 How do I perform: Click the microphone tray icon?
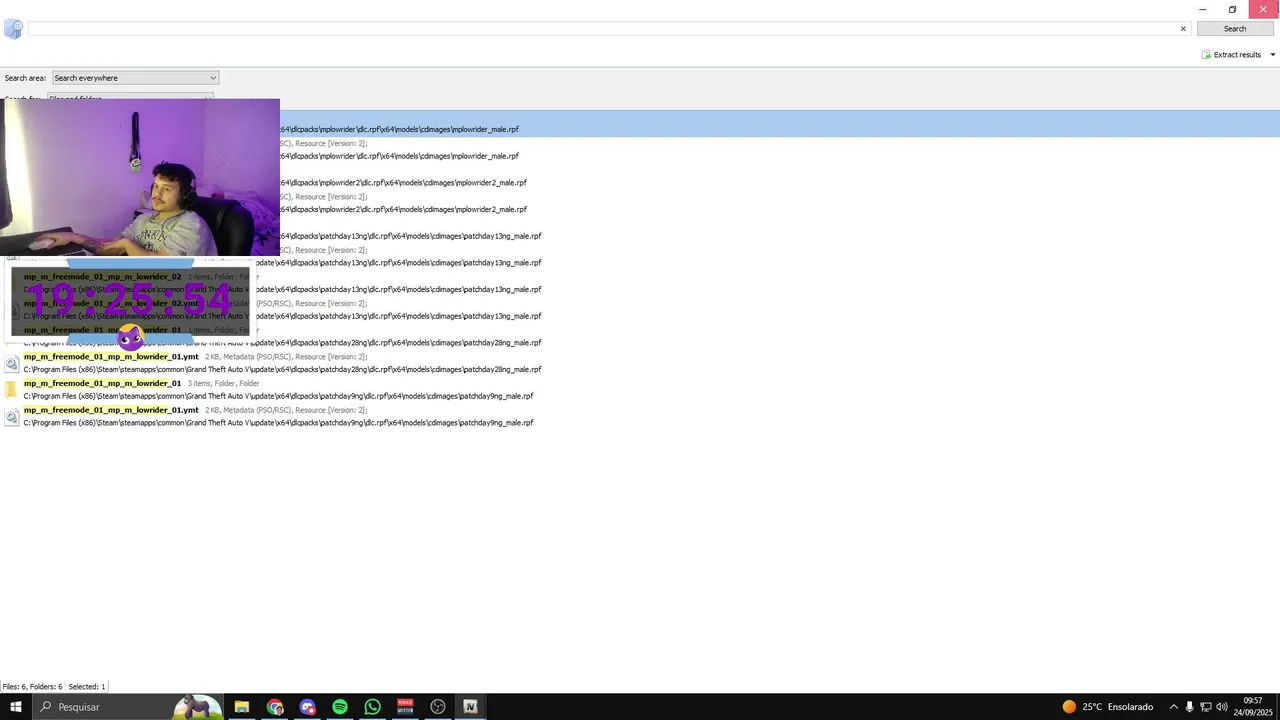[1189, 707]
